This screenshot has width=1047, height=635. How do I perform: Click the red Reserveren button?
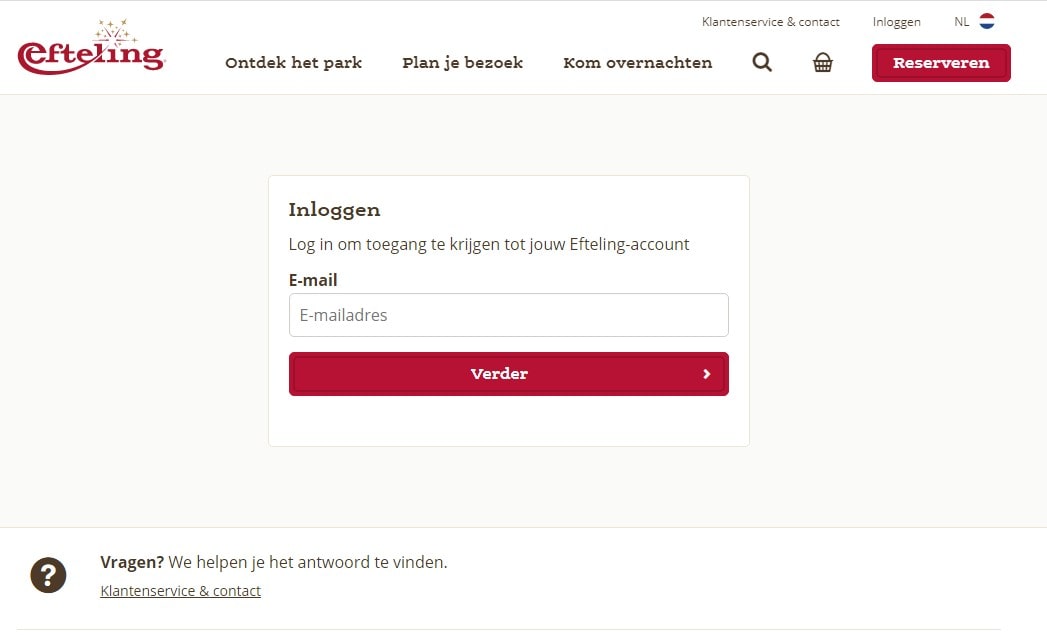click(x=941, y=63)
